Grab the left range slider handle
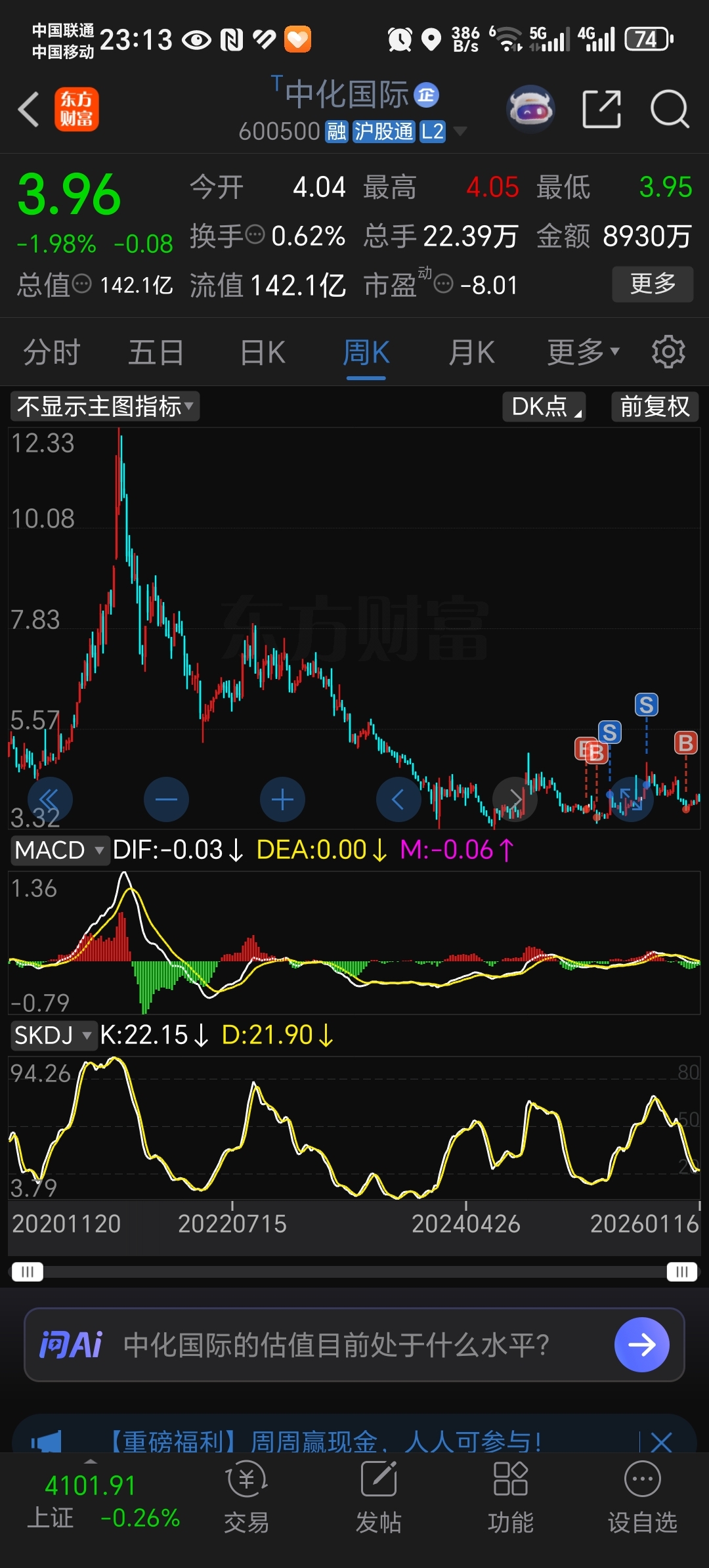 click(x=28, y=1272)
